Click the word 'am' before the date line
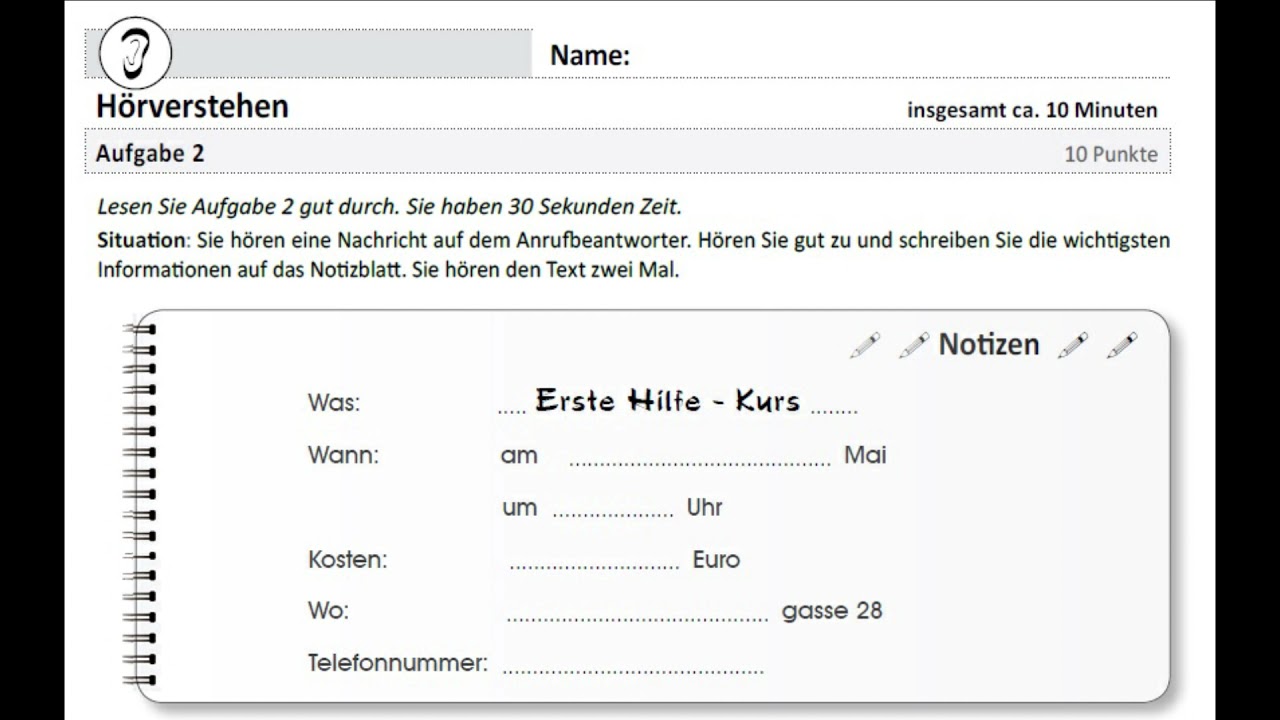1280x720 pixels. coord(519,456)
